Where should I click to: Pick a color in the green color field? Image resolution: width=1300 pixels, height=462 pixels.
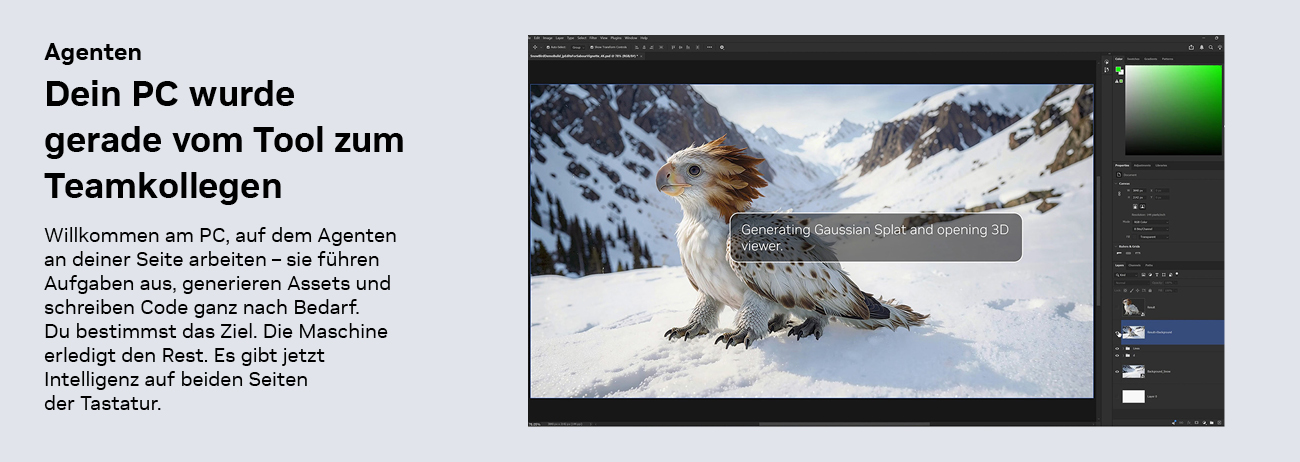pyautogui.click(x=1173, y=110)
